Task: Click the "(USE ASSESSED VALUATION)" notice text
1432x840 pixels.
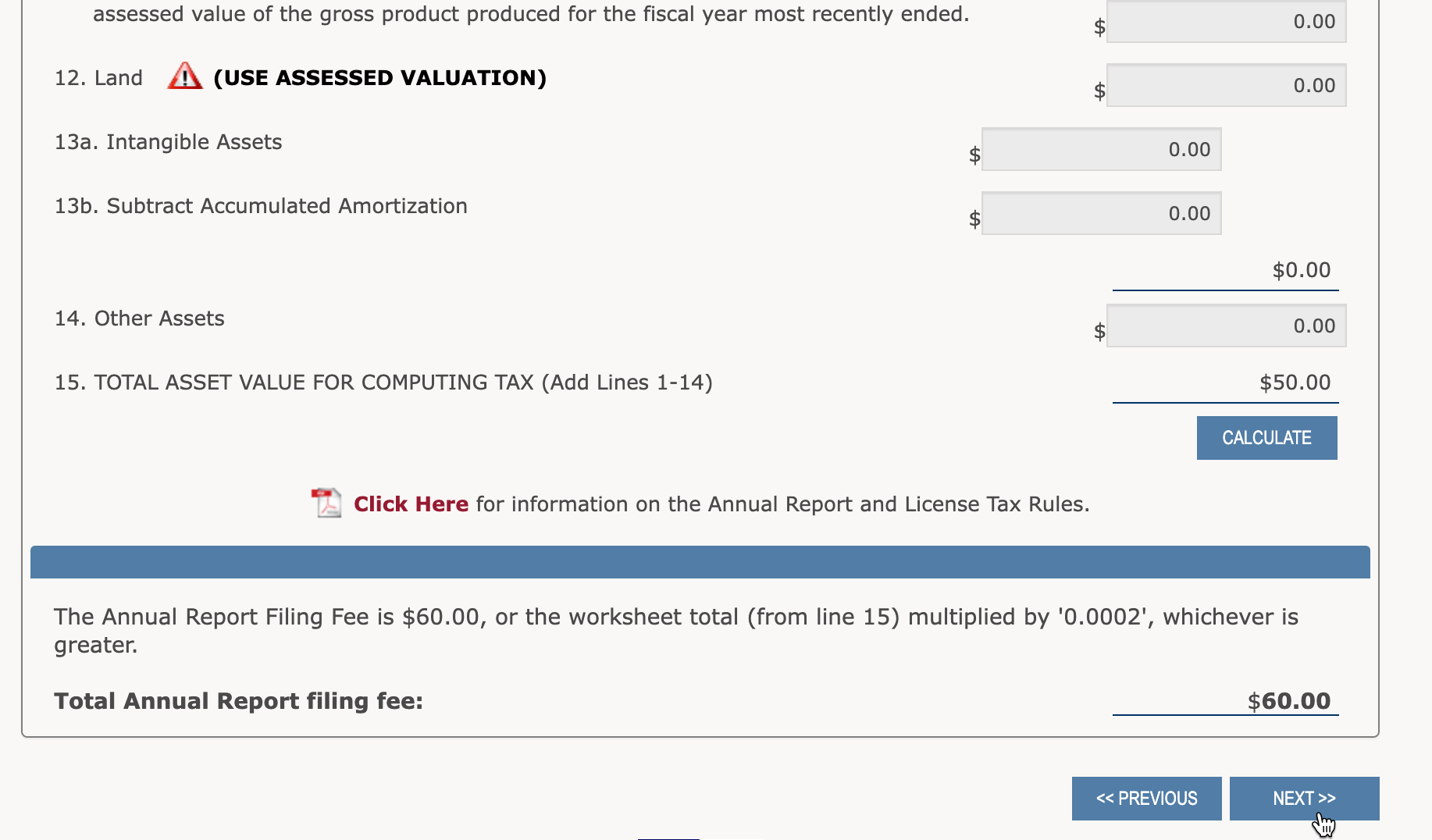Action: click(x=379, y=78)
